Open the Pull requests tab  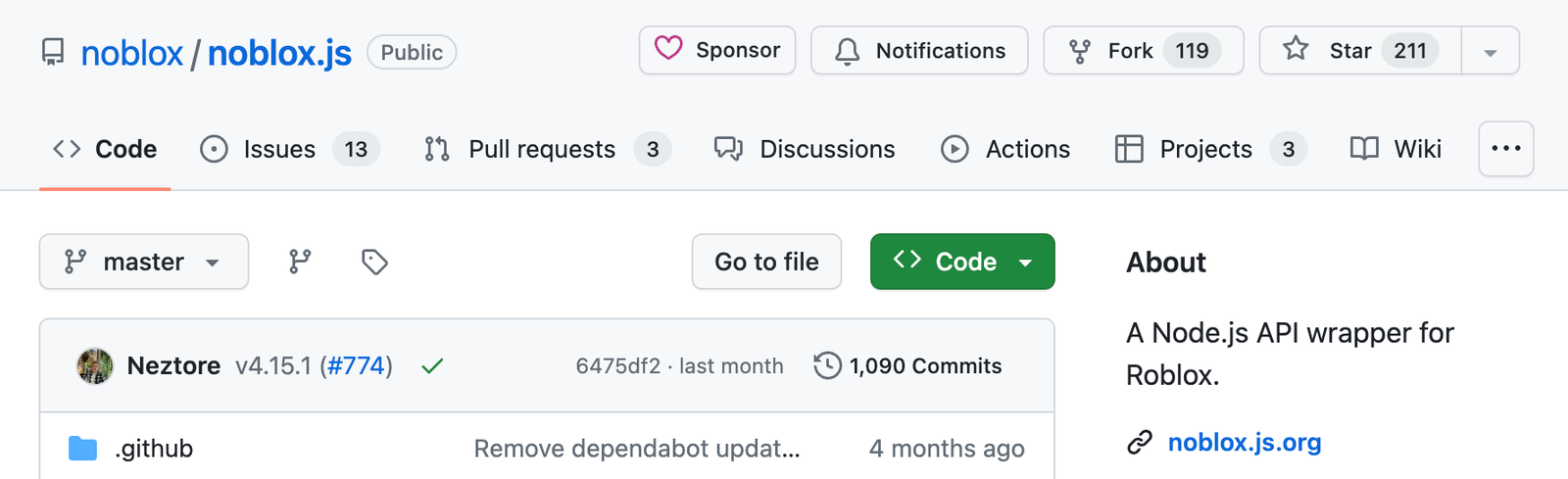548,149
